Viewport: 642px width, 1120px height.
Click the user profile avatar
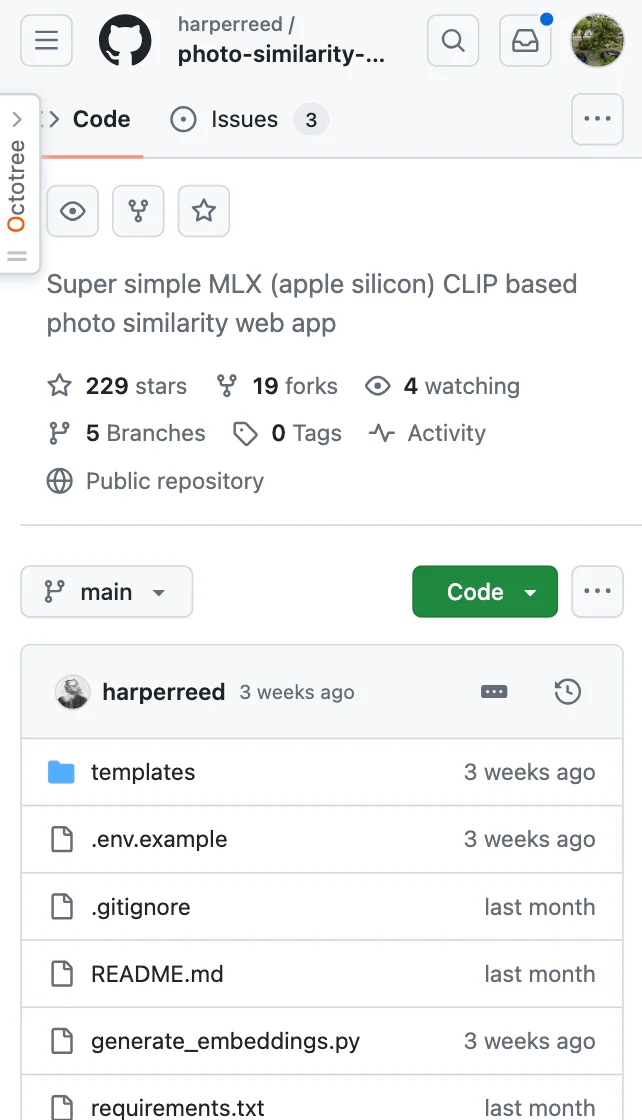point(597,40)
